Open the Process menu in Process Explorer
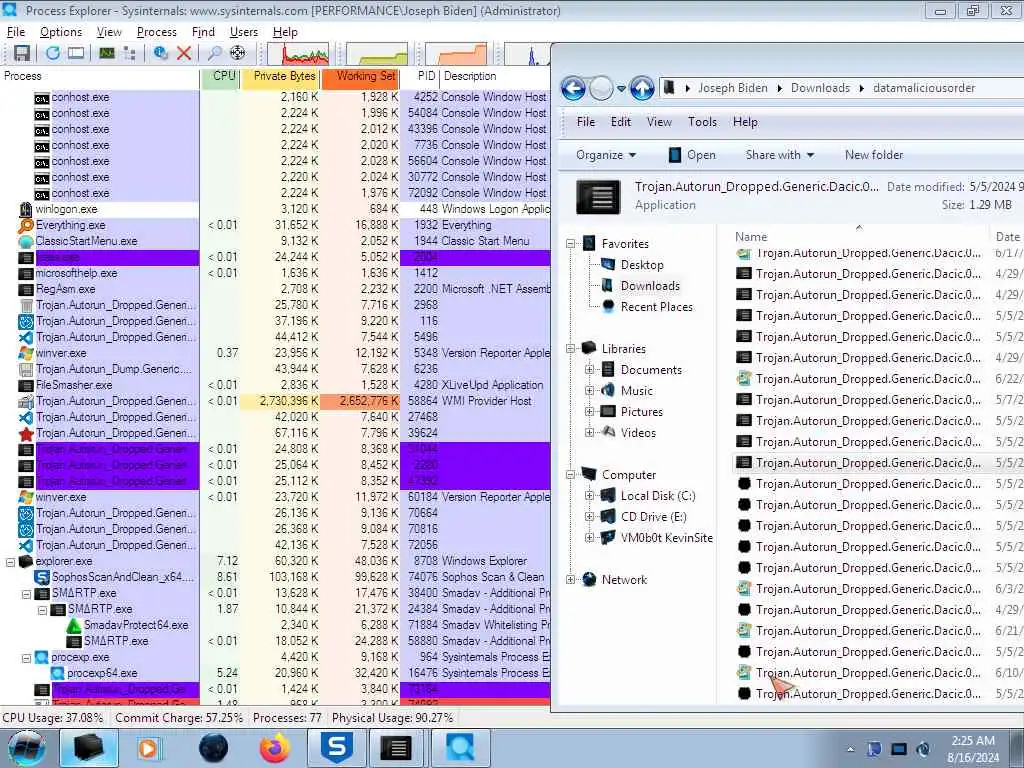 [157, 32]
